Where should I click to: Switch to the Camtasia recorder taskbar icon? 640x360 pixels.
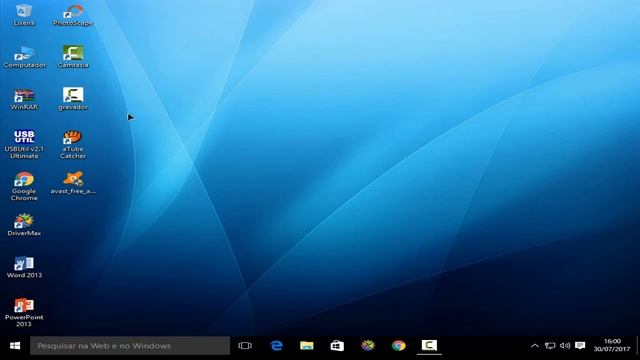(429, 346)
